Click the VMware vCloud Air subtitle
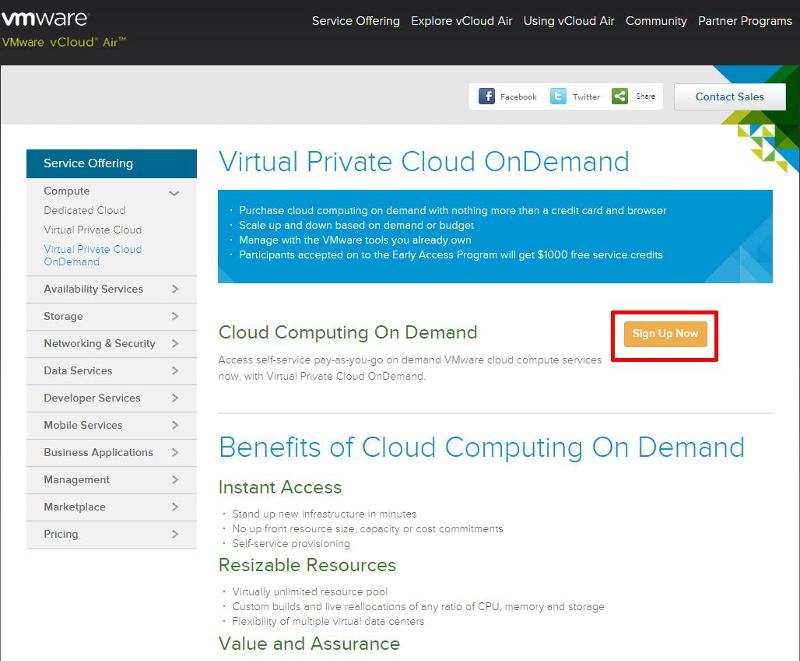This screenshot has width=800, height=661. tap(64, 42)
